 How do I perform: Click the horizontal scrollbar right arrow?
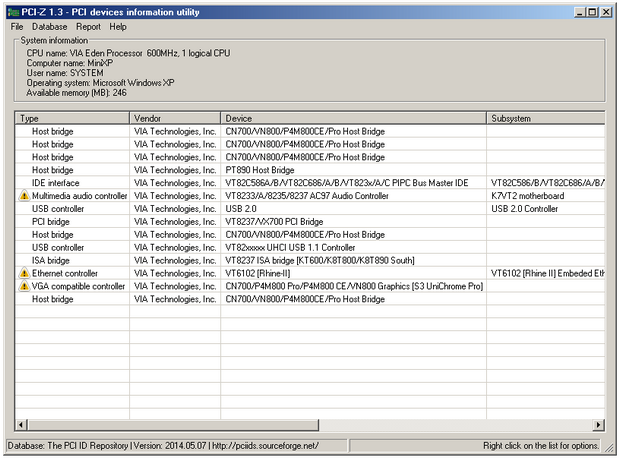(599, 425)
